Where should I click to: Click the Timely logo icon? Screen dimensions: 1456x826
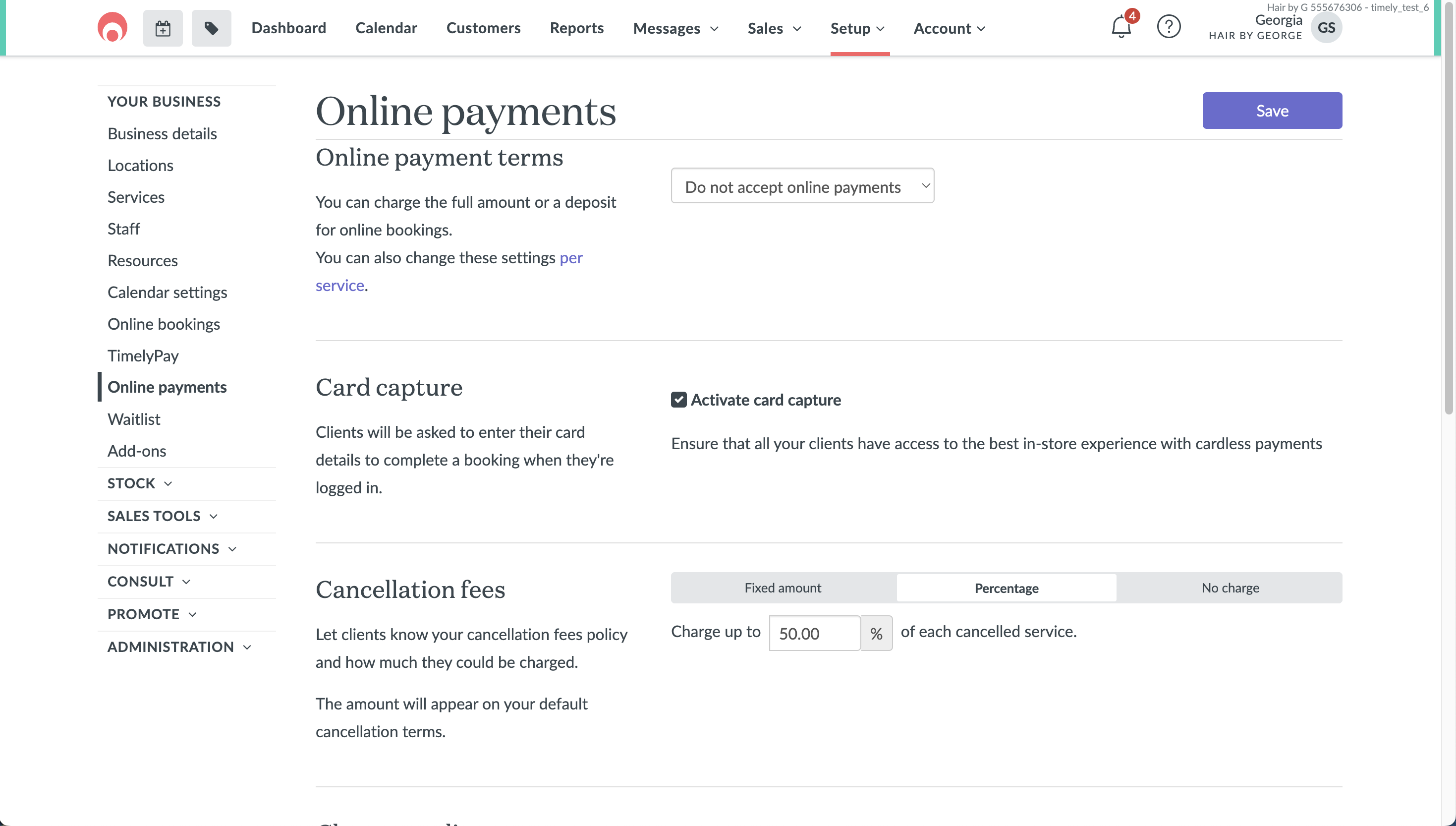click(x=112, y=27)
